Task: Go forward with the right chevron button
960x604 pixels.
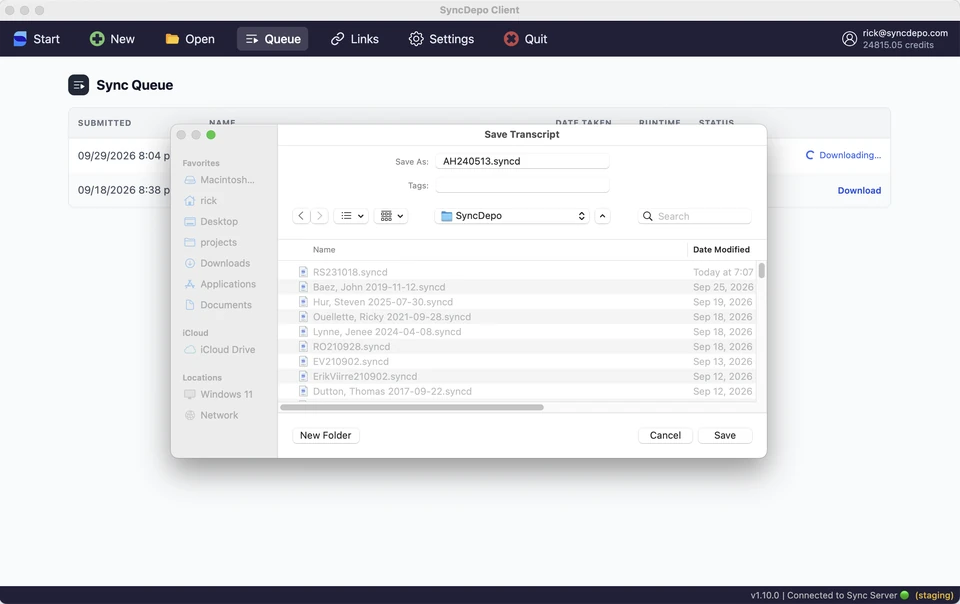Action: (x=319, y=216)
